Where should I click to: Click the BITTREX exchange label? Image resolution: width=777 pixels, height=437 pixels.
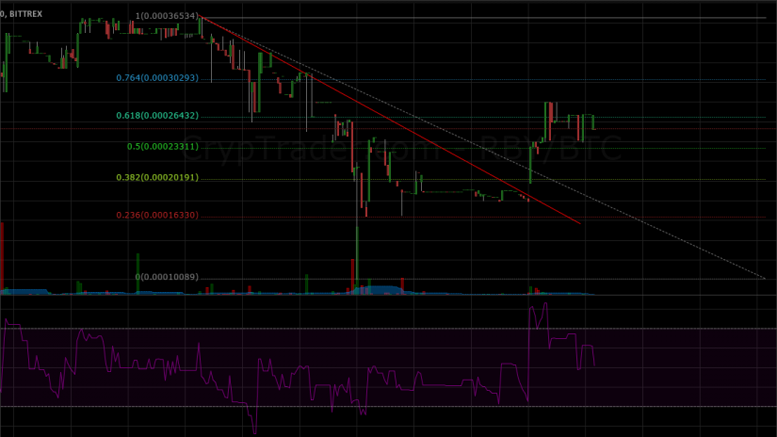click(25, 14)
